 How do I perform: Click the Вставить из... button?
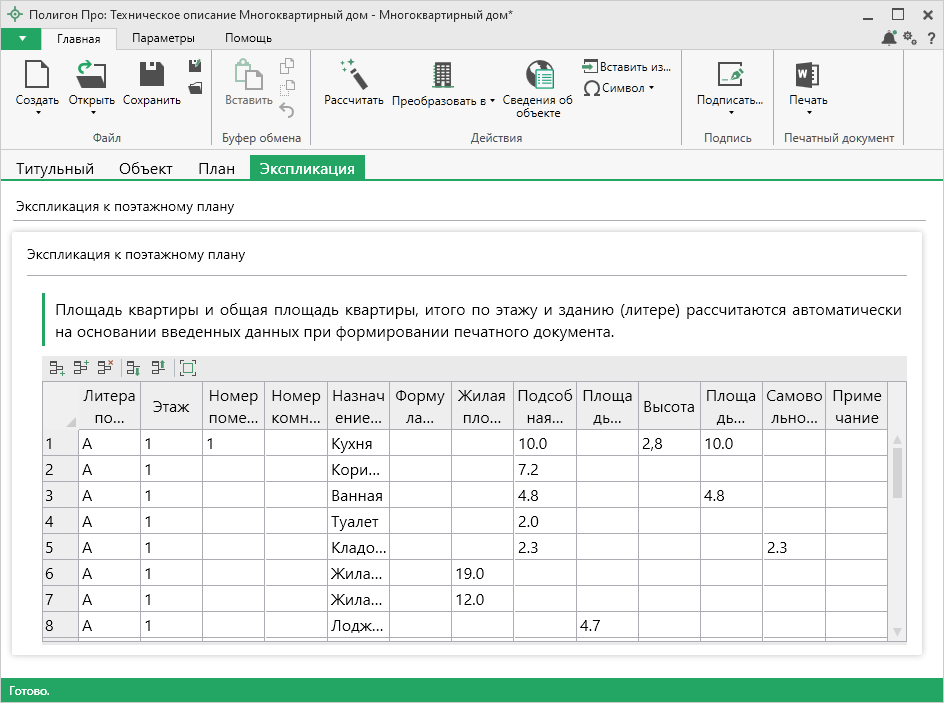(626, 66)
